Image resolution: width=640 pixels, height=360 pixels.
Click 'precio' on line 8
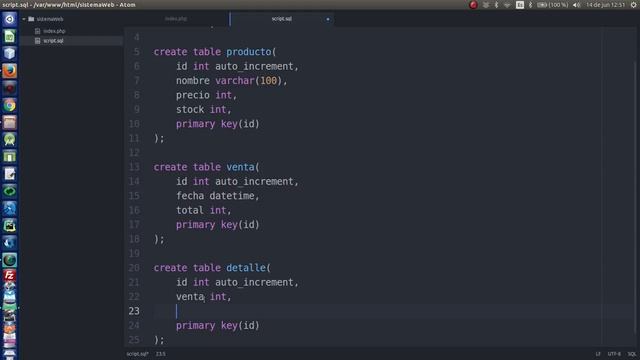click(193, 95)
